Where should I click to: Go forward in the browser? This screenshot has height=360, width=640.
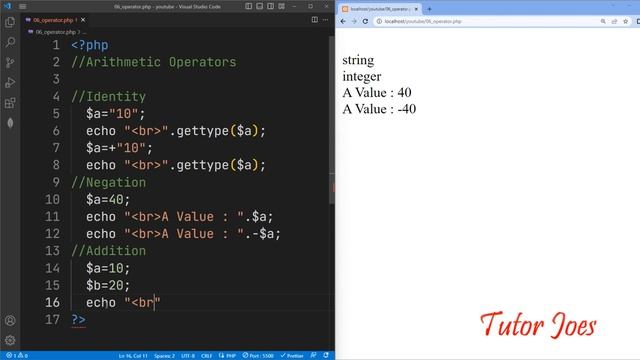354,21
